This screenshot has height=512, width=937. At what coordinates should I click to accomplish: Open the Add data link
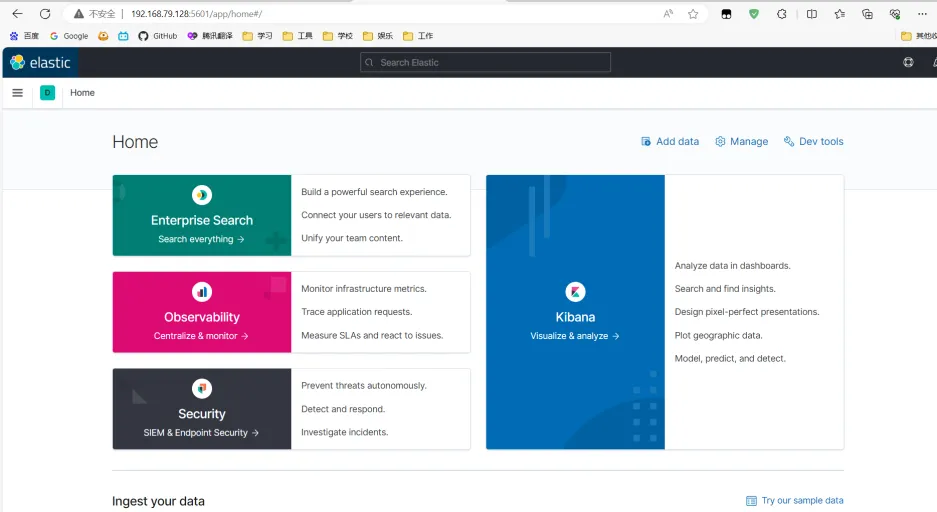(x=670, y=142)
